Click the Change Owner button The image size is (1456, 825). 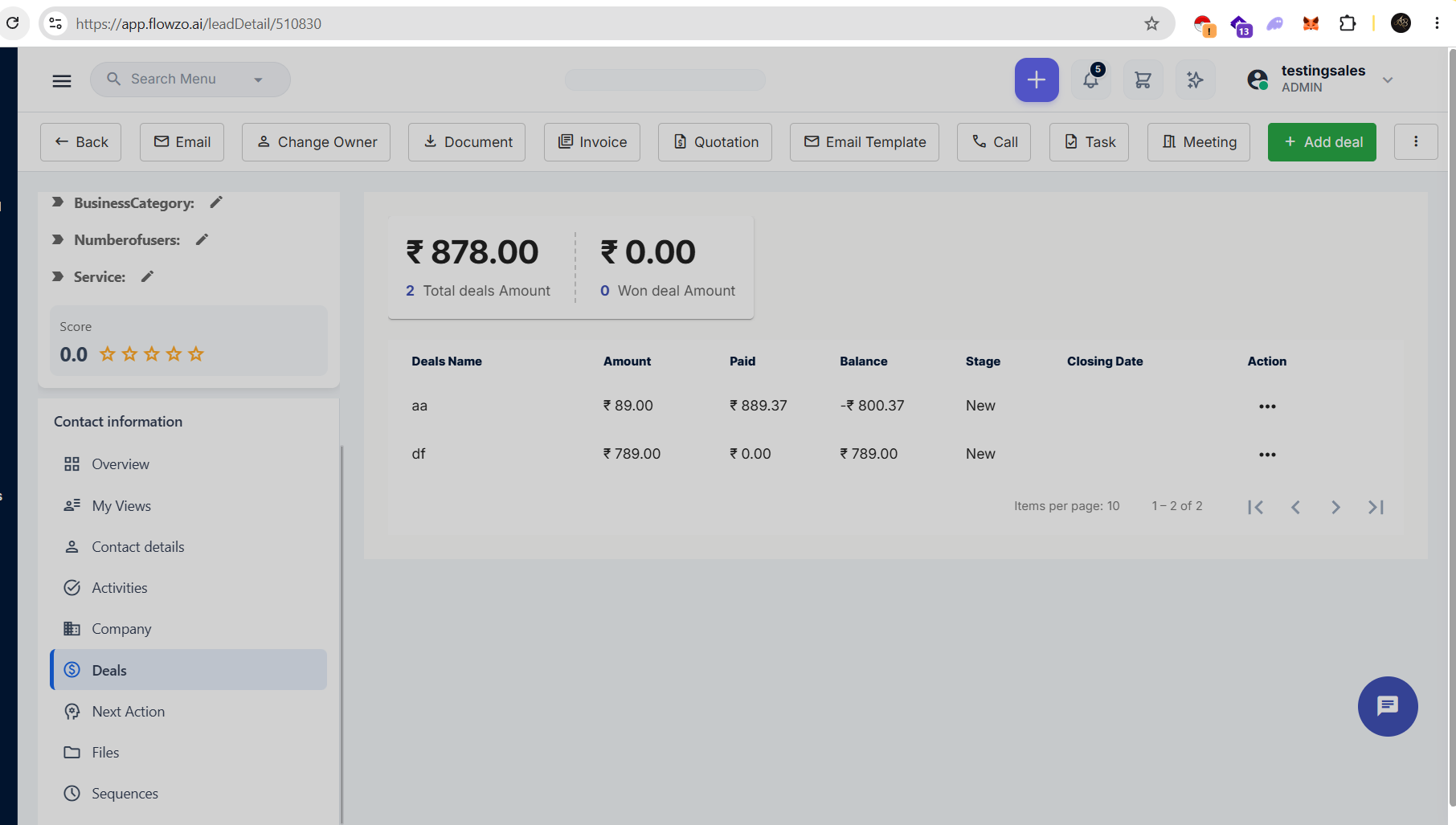coord(316,142)
